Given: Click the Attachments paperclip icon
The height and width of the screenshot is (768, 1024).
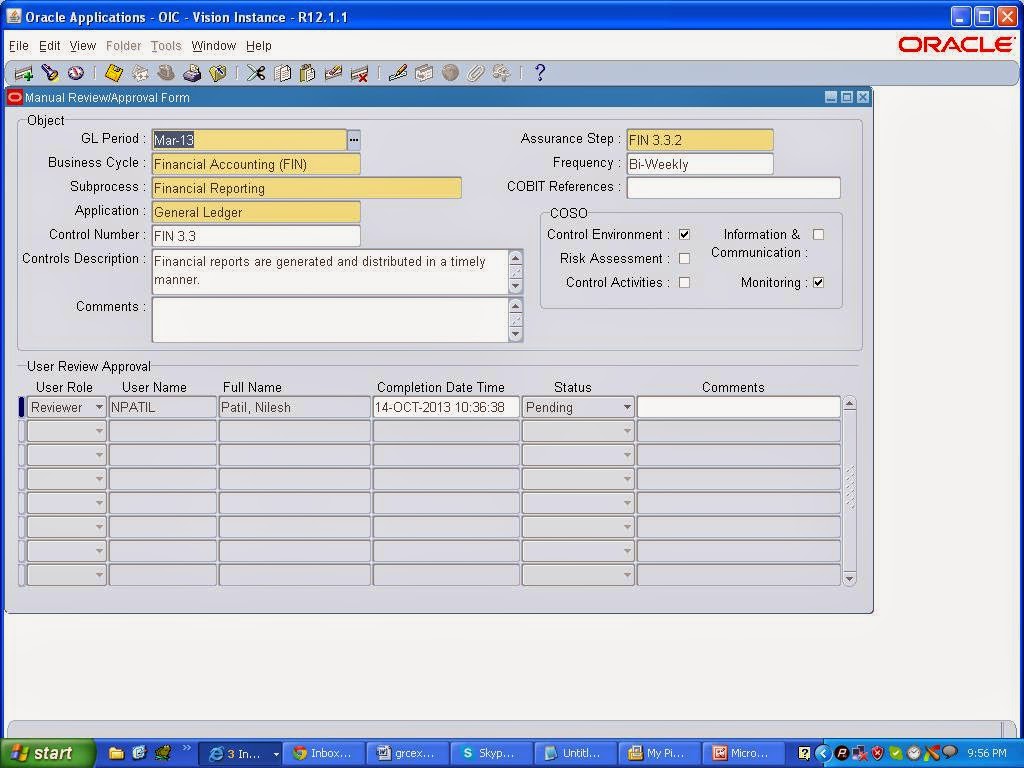Looking at the screenshot, I should pyautogui.click(x=475, y=73).
